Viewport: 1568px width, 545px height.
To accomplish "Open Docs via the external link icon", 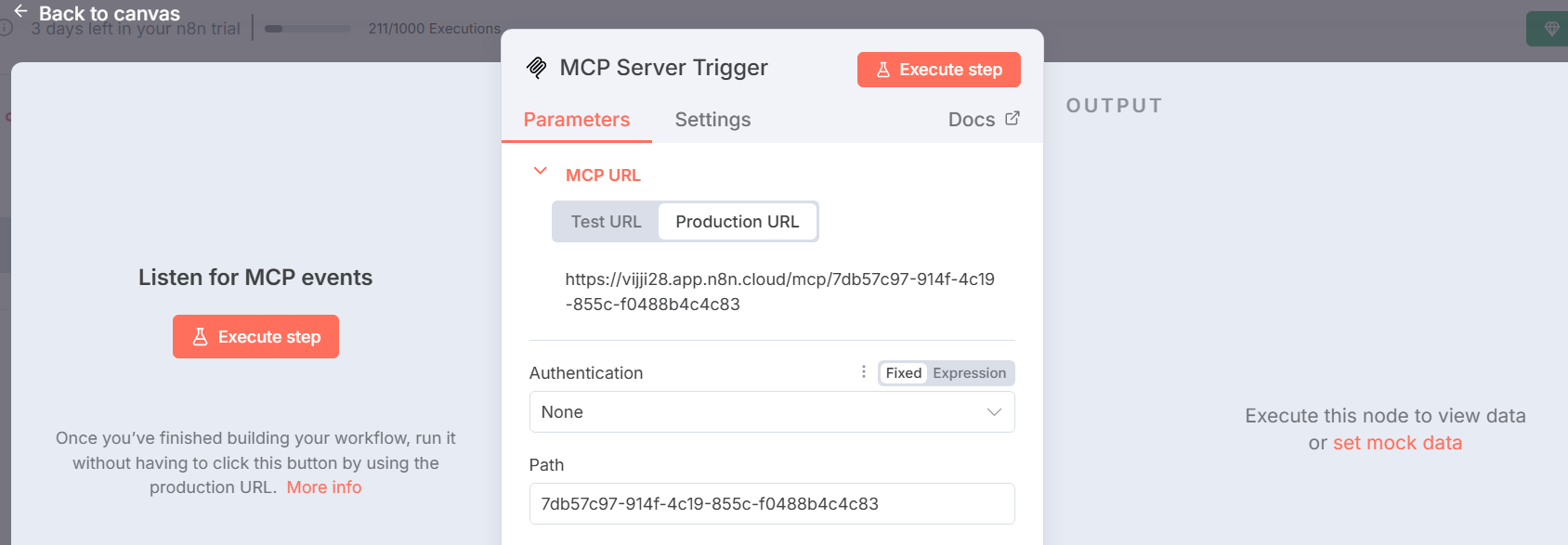I will (x=1013, y=119).
